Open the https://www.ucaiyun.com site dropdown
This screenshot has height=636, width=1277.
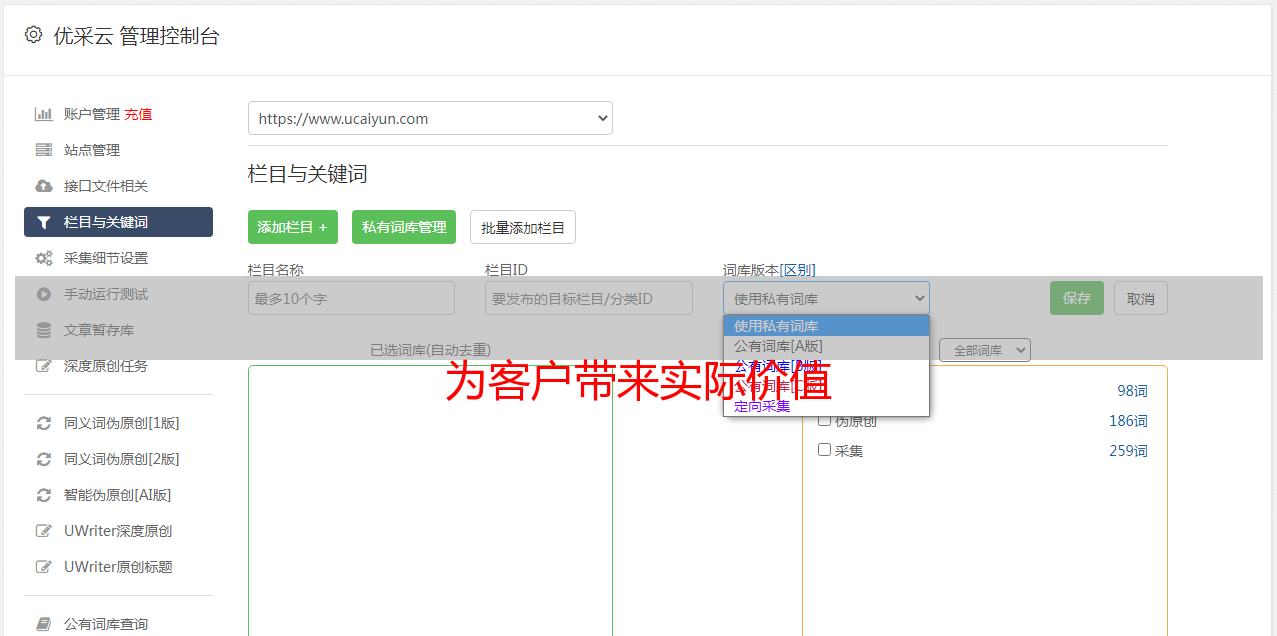coord(430,118)
